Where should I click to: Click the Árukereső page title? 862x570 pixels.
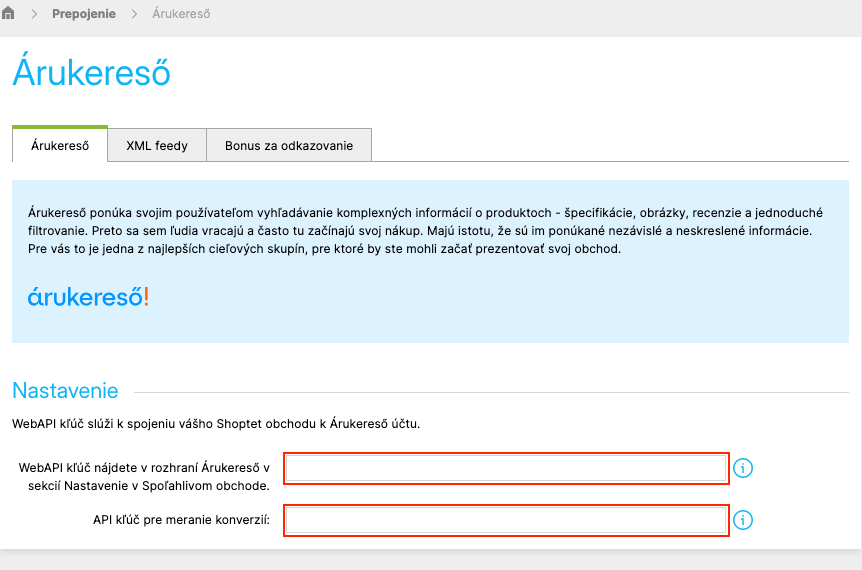91,71
